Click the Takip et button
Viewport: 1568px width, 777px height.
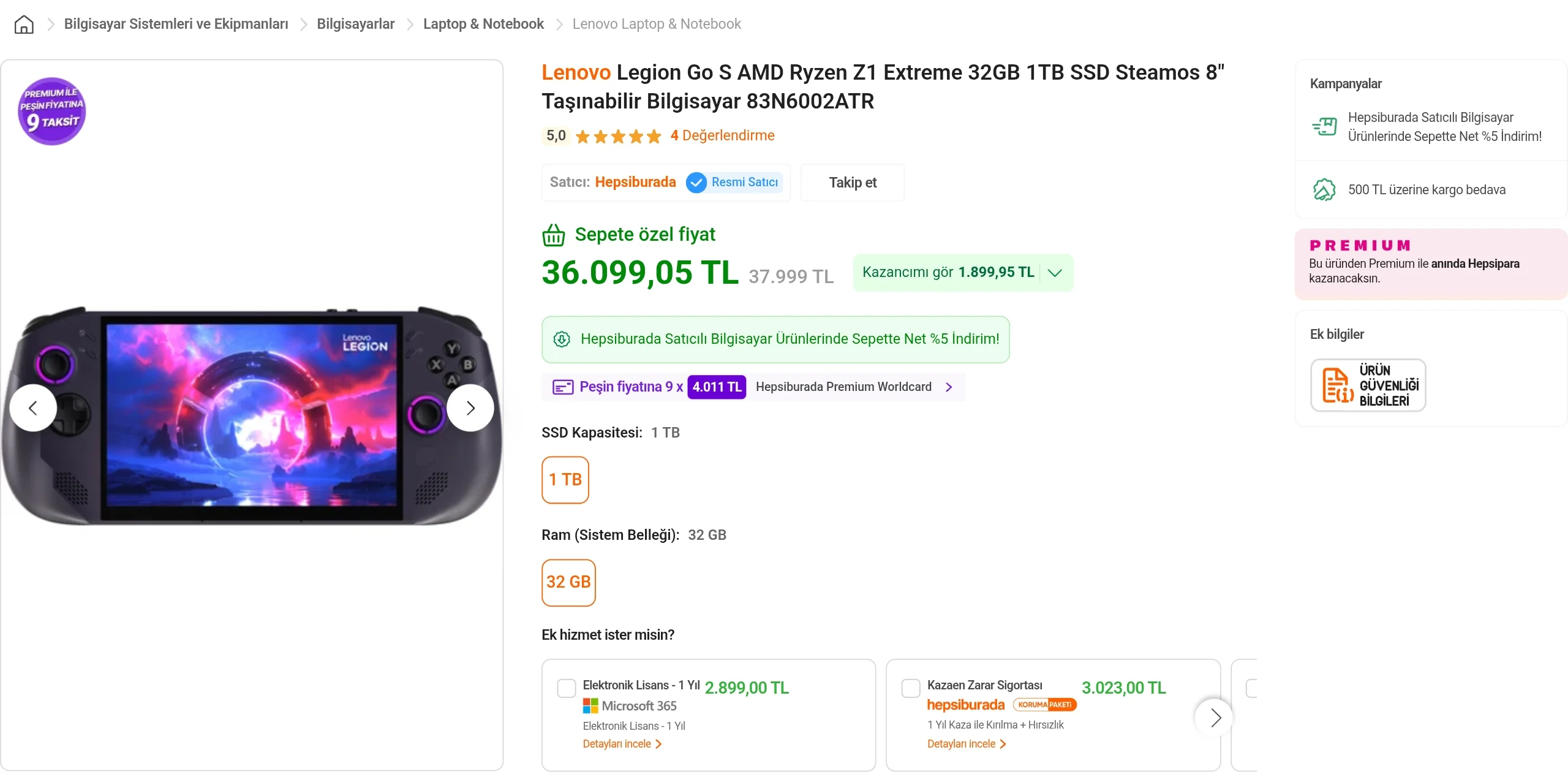853,183
